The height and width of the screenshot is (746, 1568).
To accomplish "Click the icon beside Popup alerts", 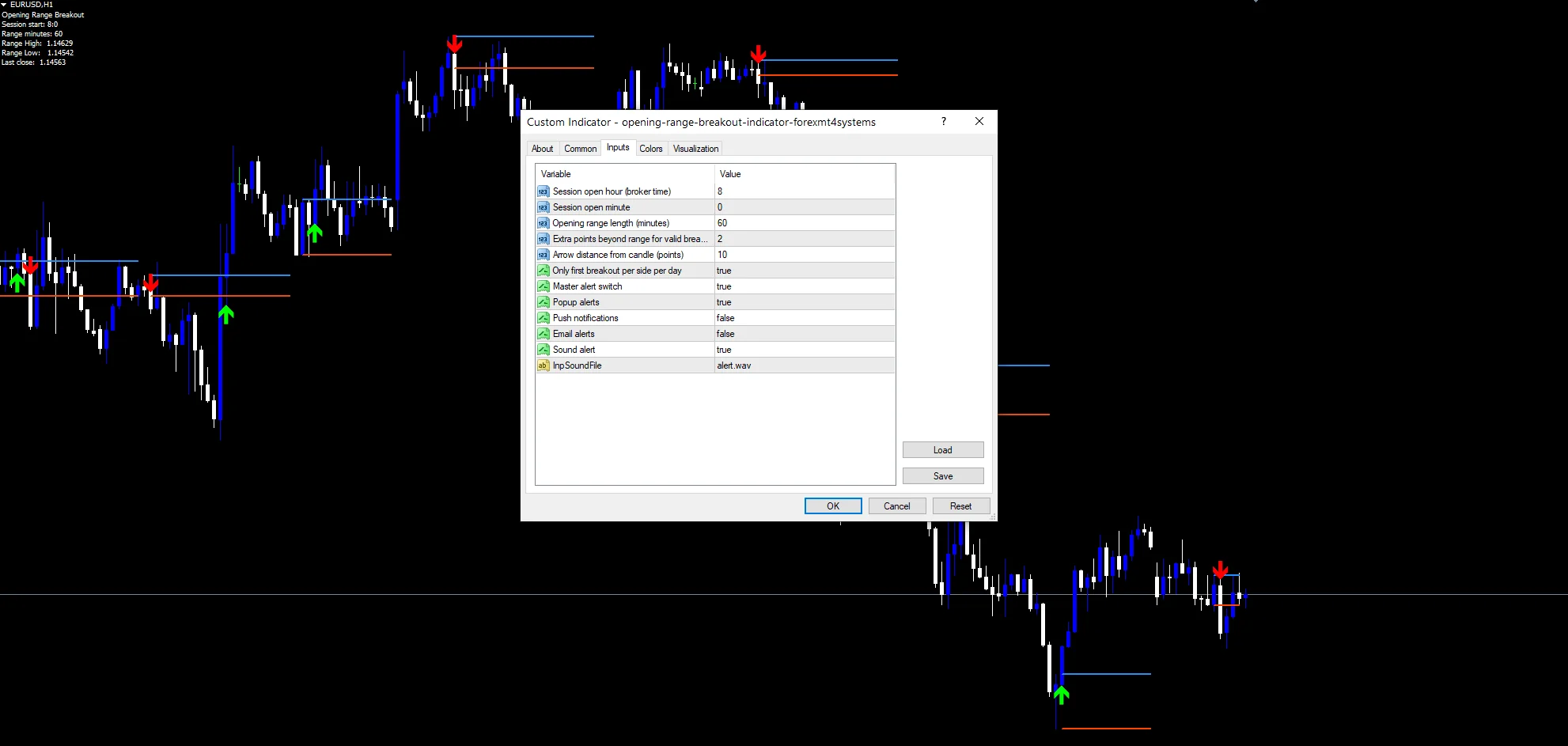I will [543, 302].
